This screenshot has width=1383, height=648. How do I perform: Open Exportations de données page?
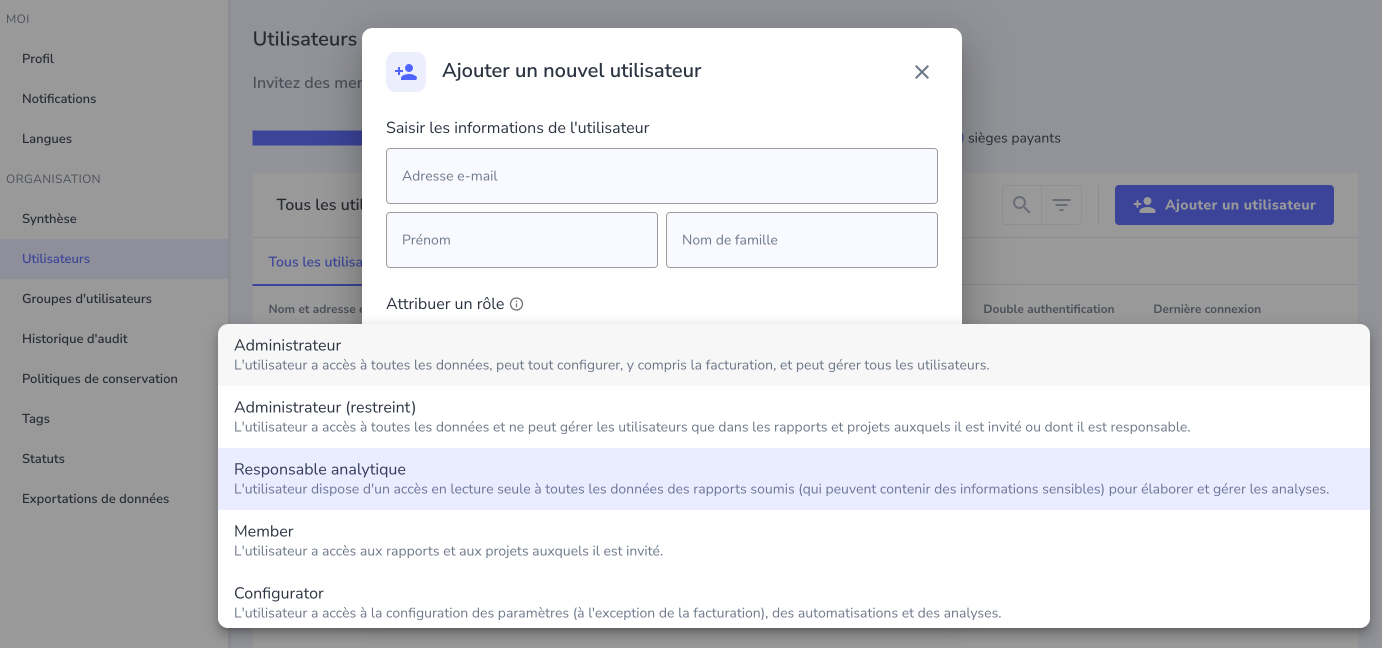click(x=114, y=499)
